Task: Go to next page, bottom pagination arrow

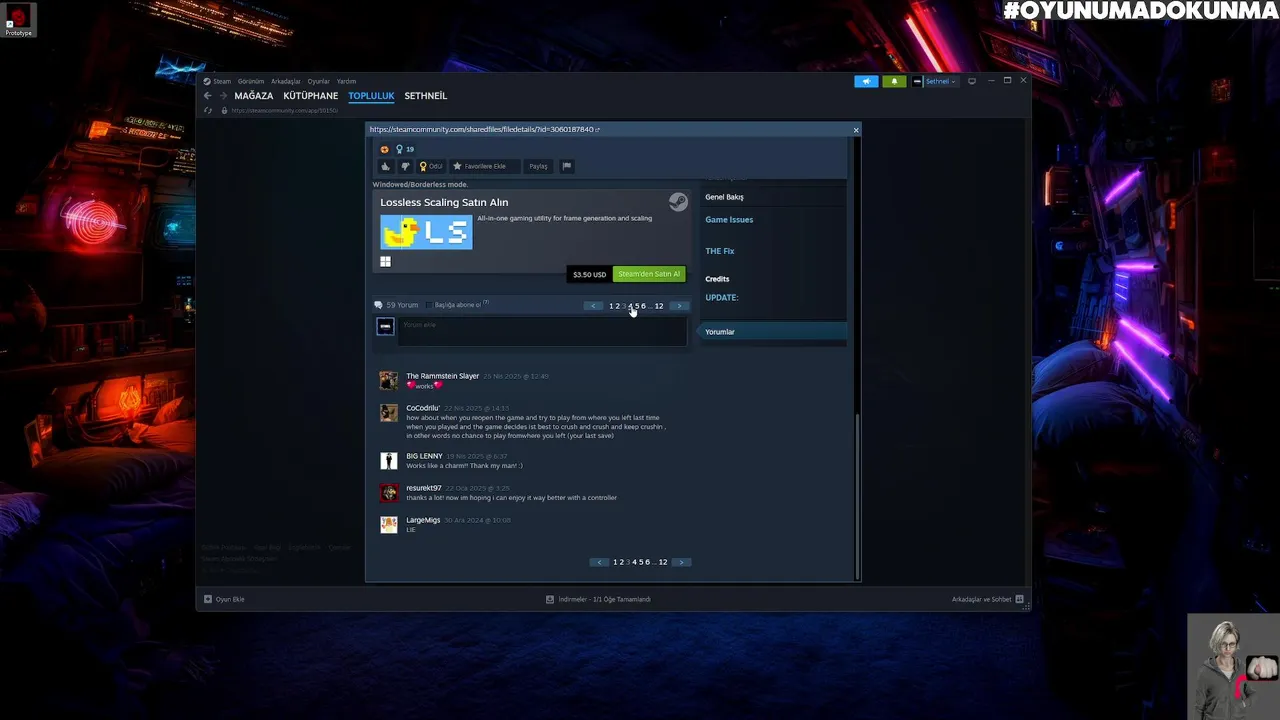Action: [682, 562]
